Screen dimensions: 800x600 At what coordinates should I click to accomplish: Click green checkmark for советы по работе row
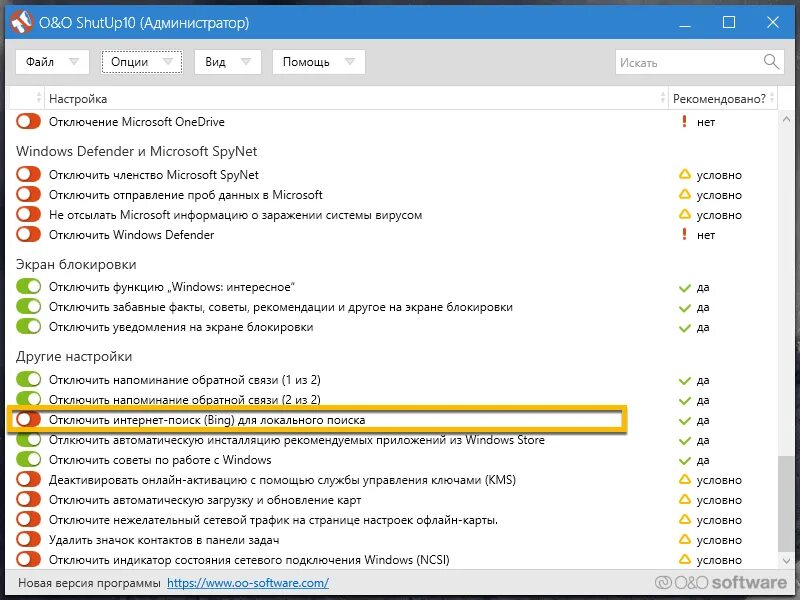point(684,460)
